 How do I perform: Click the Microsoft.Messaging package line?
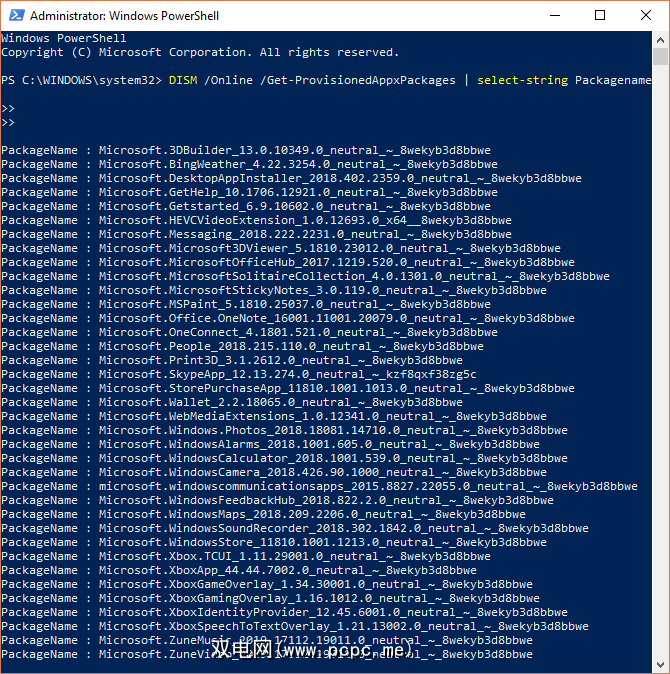pos(256,234)
